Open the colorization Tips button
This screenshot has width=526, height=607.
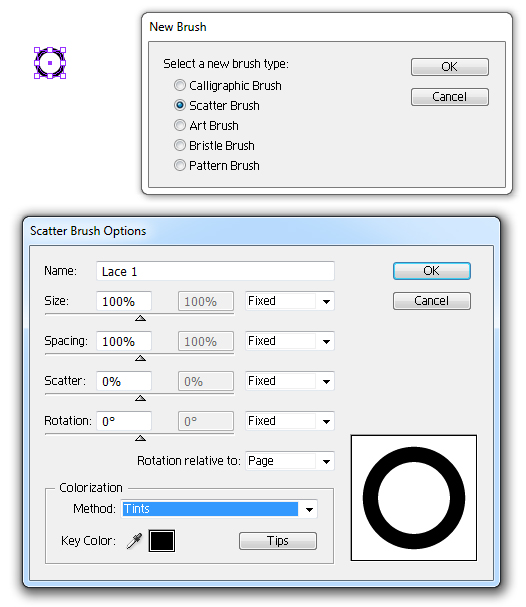(278, 541)
